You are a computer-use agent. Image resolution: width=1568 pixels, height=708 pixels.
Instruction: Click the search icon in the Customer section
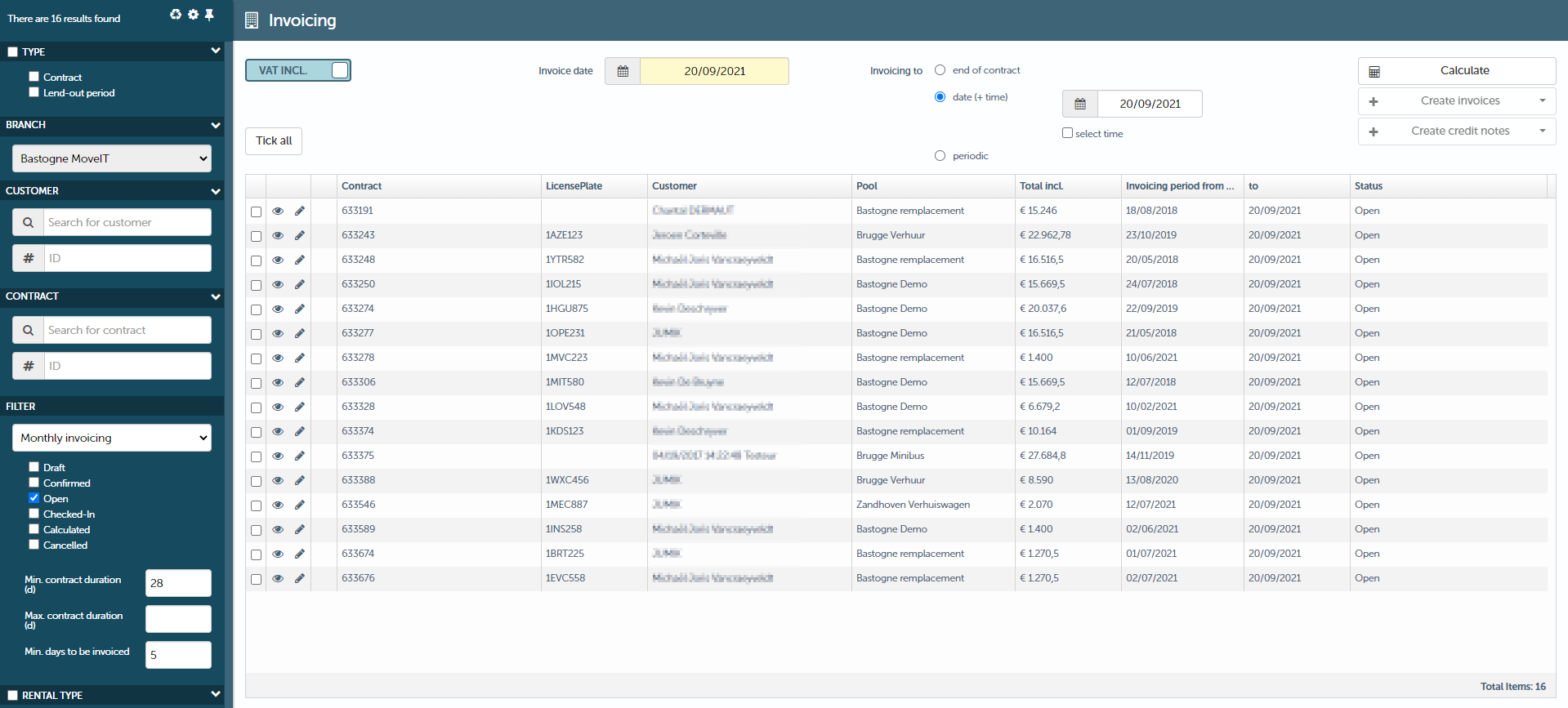point(29,222)
